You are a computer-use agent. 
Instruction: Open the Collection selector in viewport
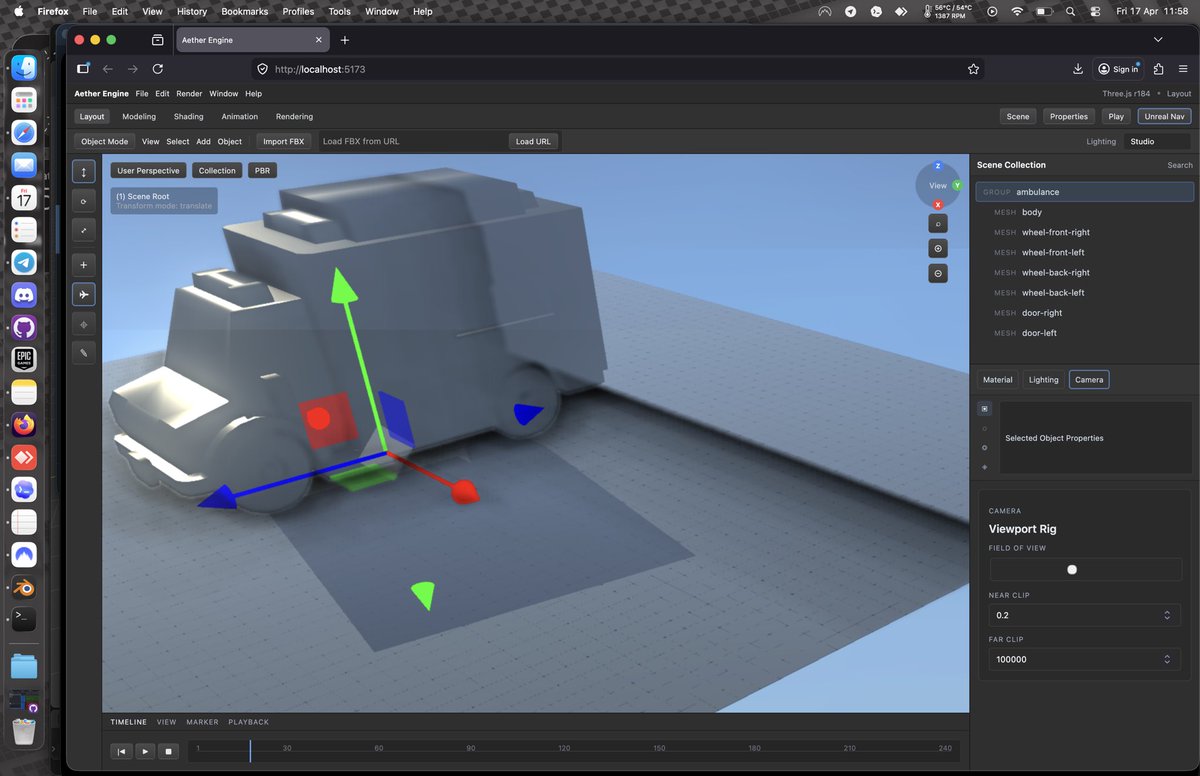(217, 170)
